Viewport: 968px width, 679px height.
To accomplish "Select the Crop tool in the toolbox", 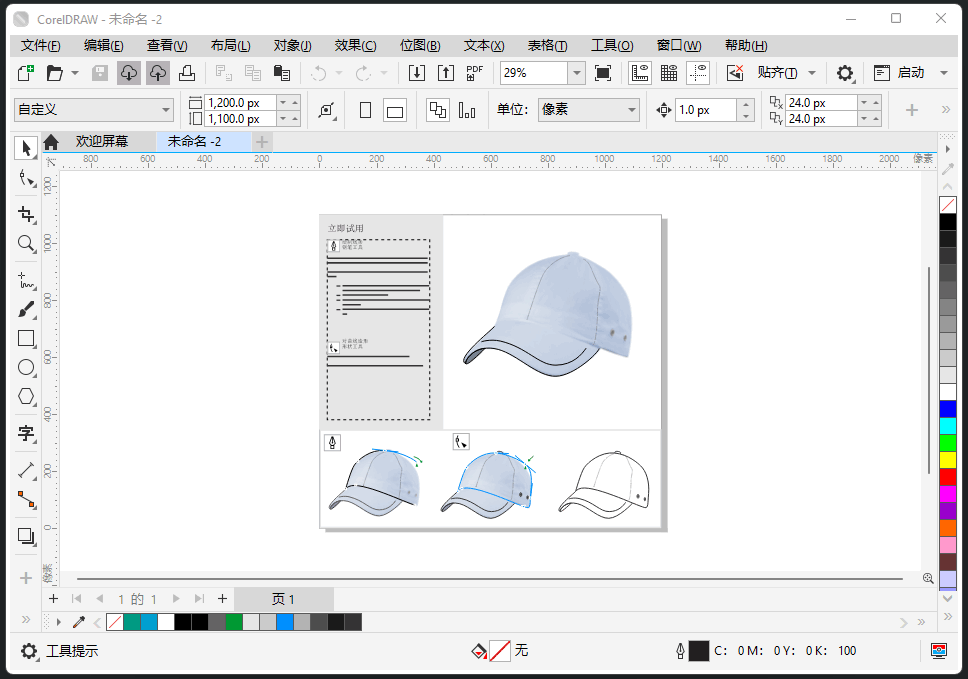I will [26, 214].
